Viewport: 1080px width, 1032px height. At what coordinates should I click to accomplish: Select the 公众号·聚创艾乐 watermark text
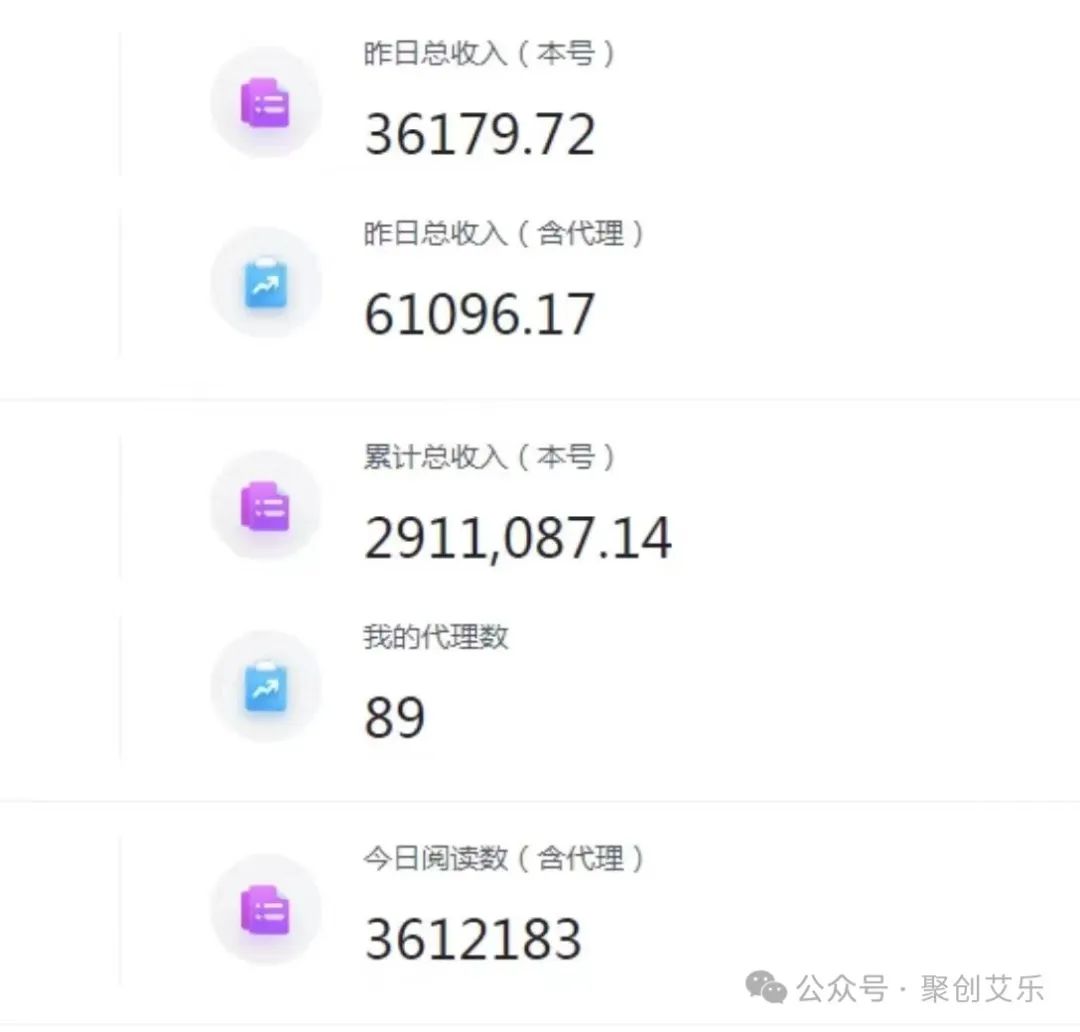920,986
